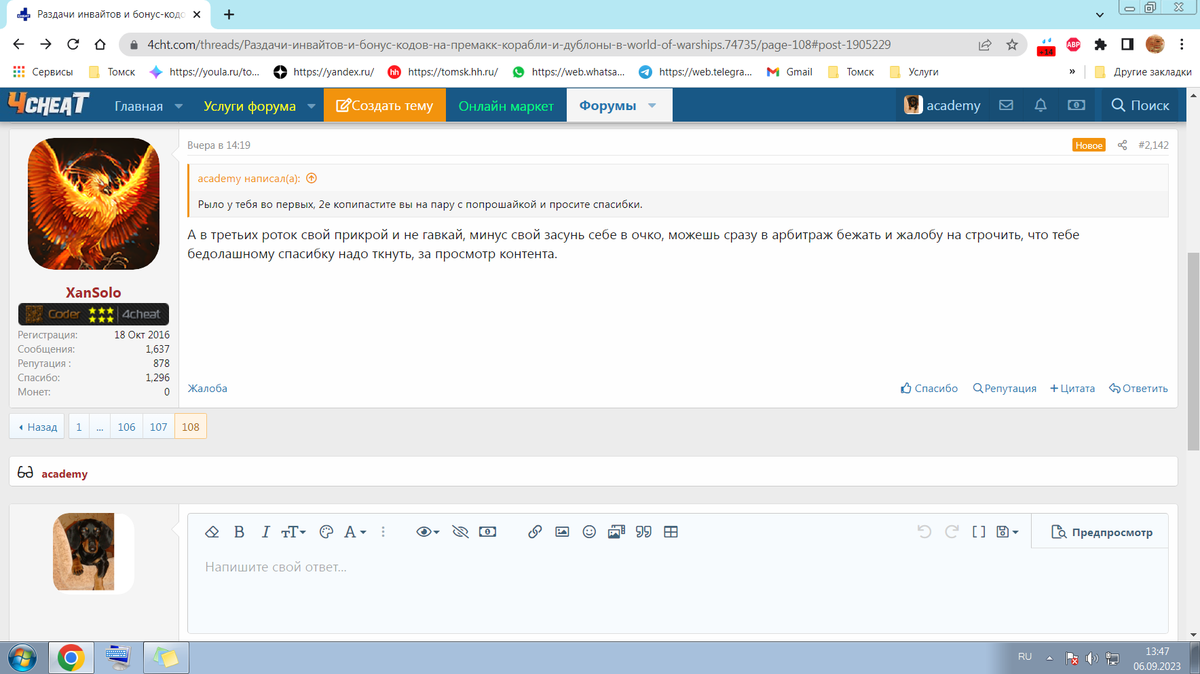This screenshot has width=1200, height=674.
Task: Open the Онлайн маркет tab
Action: pyautogui.click(x=506, y=105)
